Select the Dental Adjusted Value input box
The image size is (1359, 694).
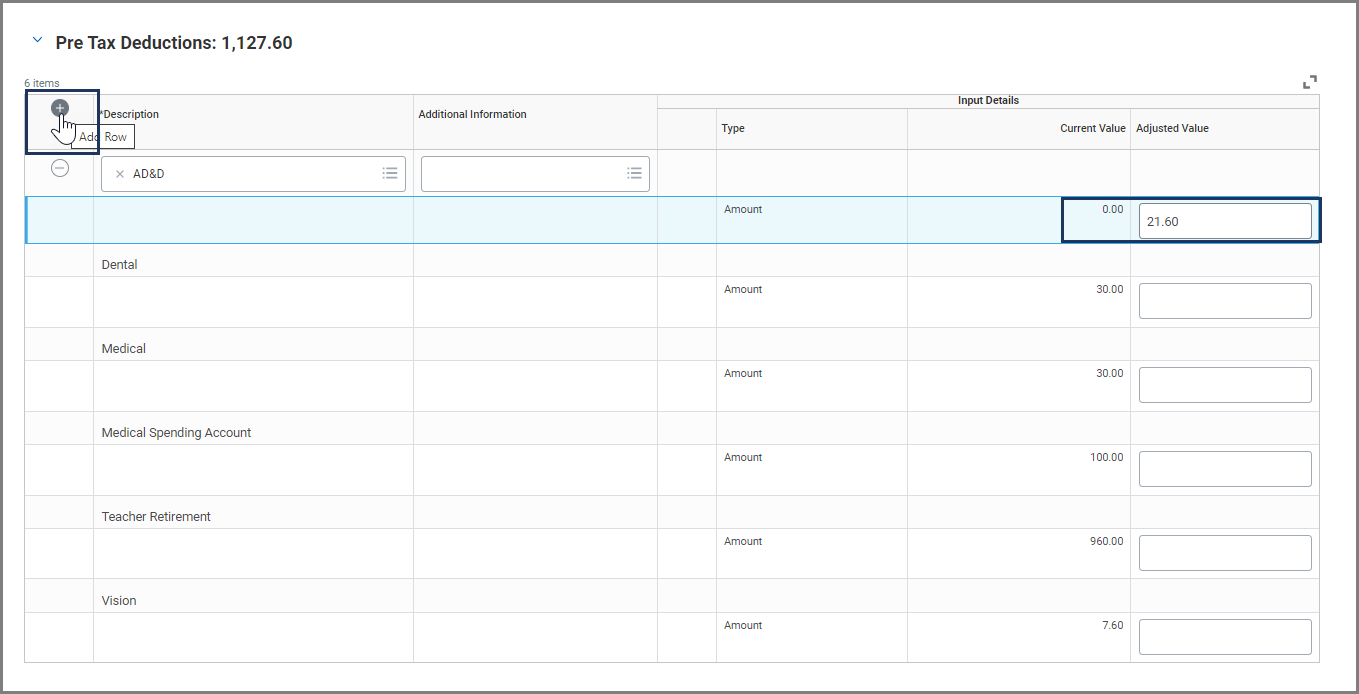(1224, 301)
